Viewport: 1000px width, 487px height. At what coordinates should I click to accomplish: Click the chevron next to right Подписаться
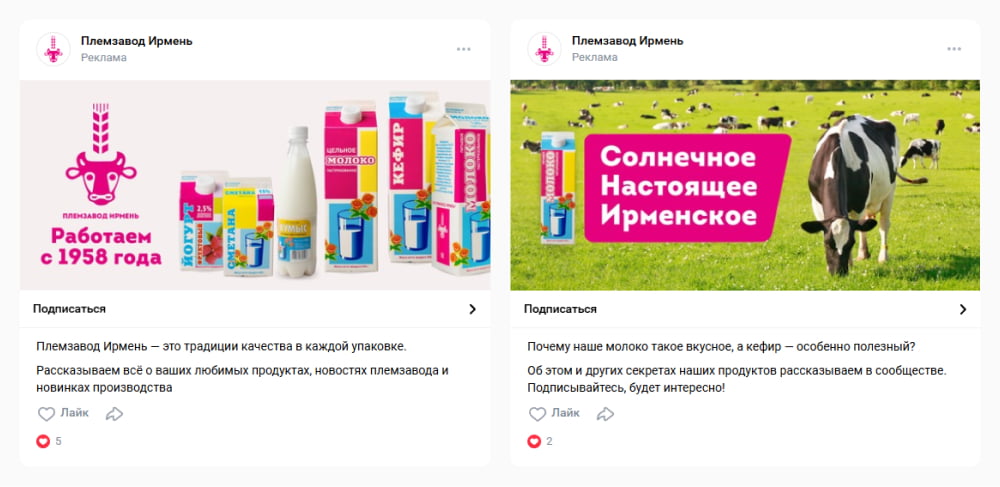[x=963, y=309]
